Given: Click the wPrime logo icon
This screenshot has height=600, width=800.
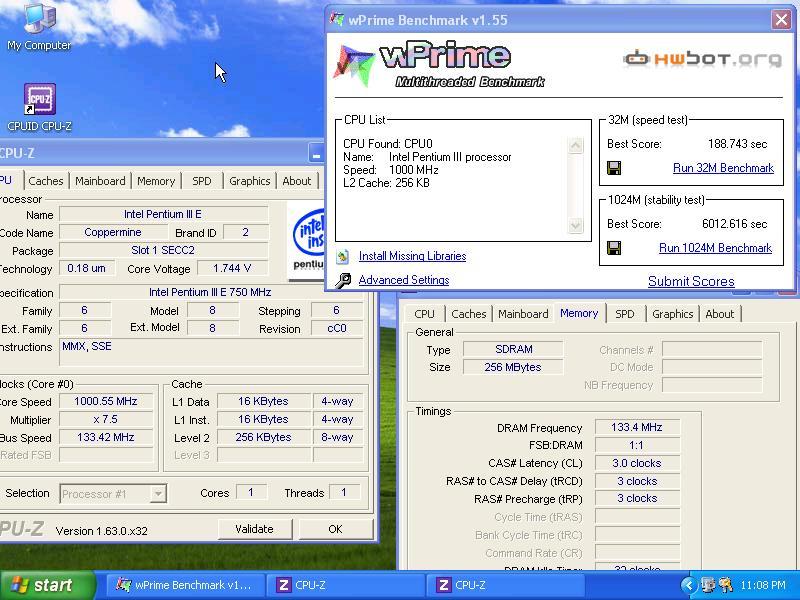Looking at the screenshot, I should [x=354, y=65].
